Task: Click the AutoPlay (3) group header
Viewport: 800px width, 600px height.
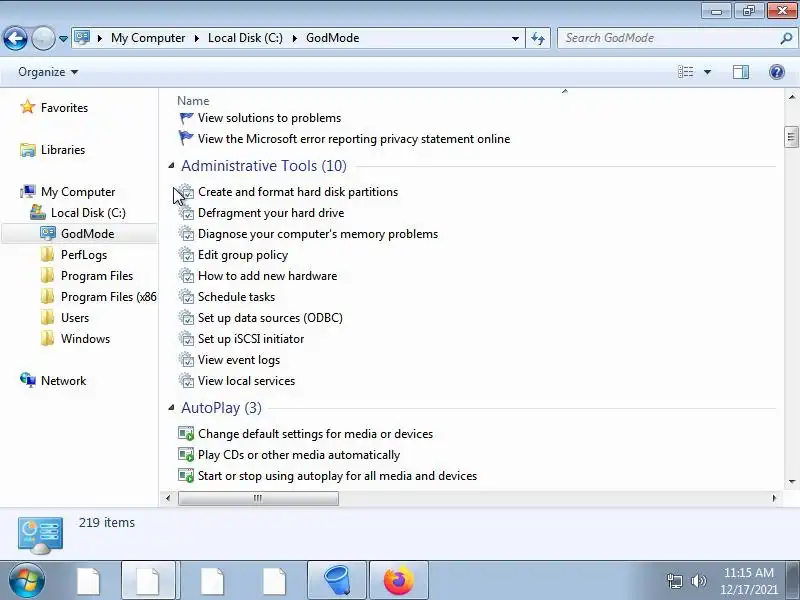Action: [x=221, y=407]
